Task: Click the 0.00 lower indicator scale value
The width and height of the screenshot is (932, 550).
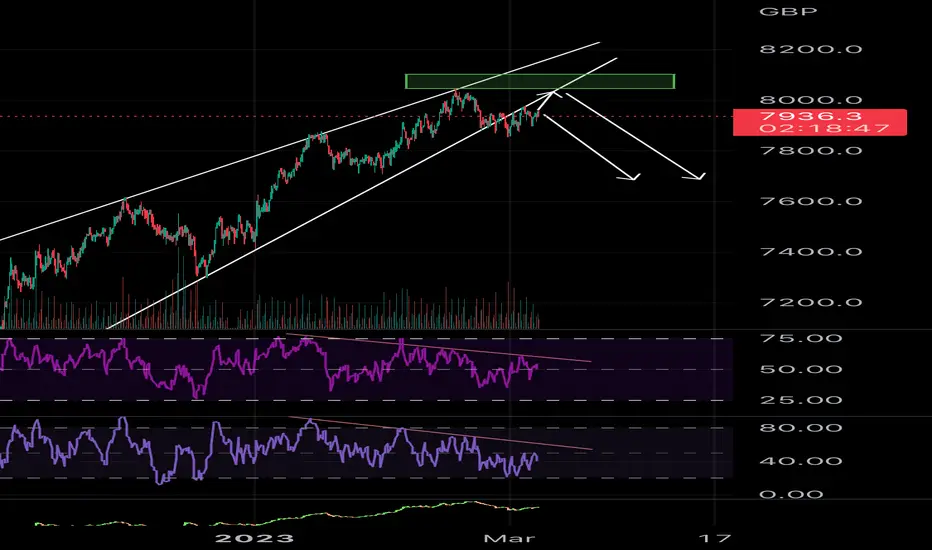Action: (791, 495)
